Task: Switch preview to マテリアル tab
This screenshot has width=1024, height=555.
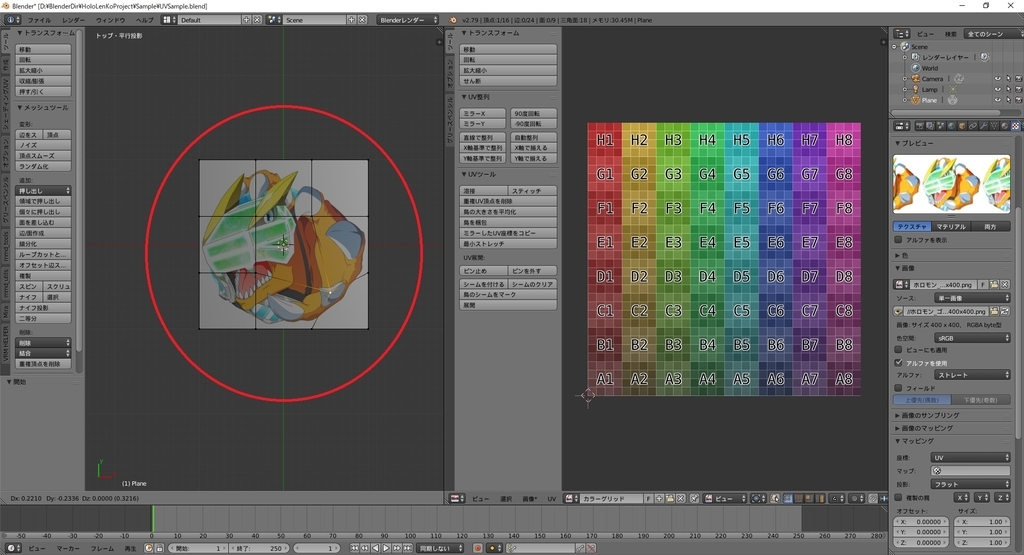Action: pos(950,227)
